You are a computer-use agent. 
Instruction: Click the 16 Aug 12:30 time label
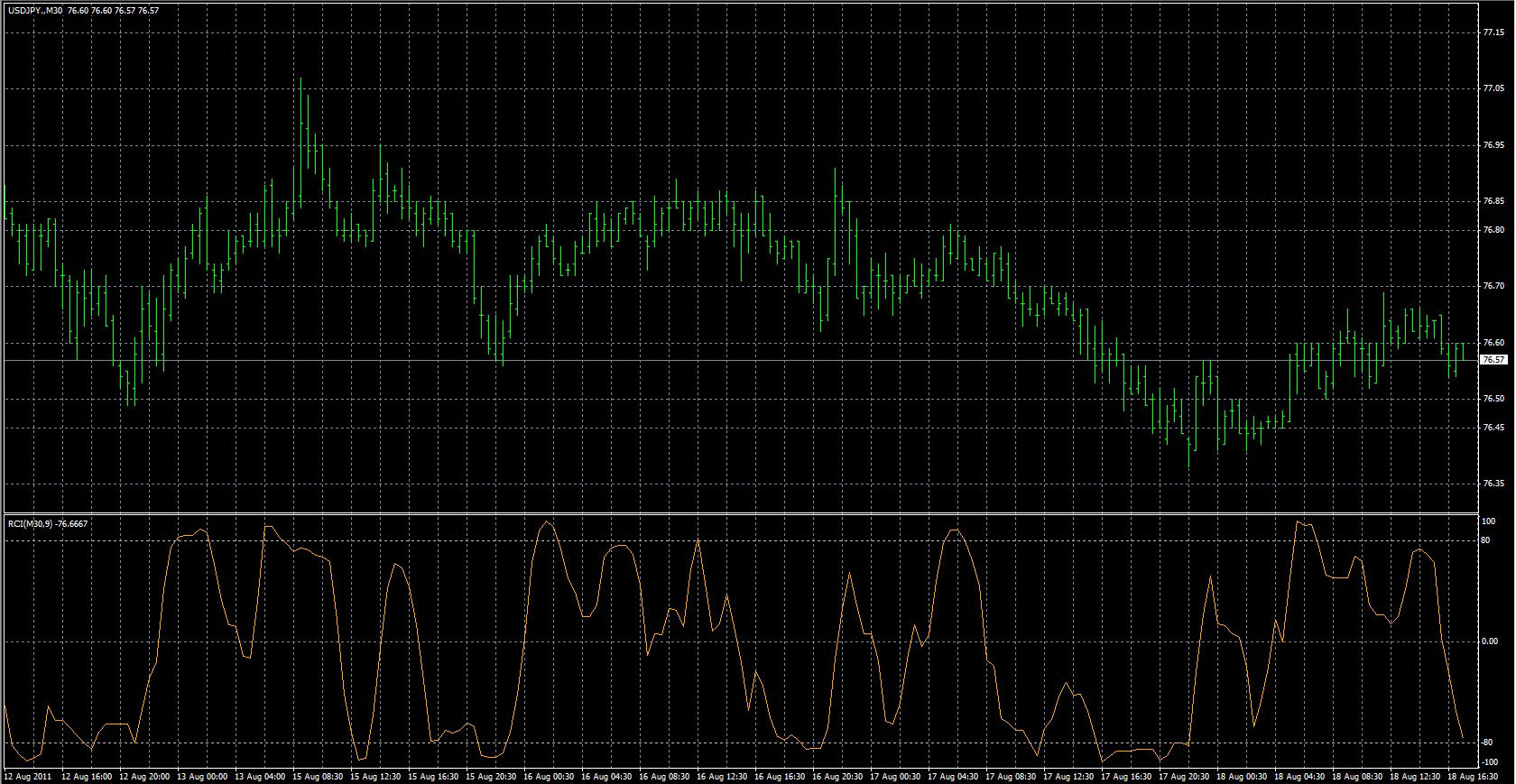[723, 776]
